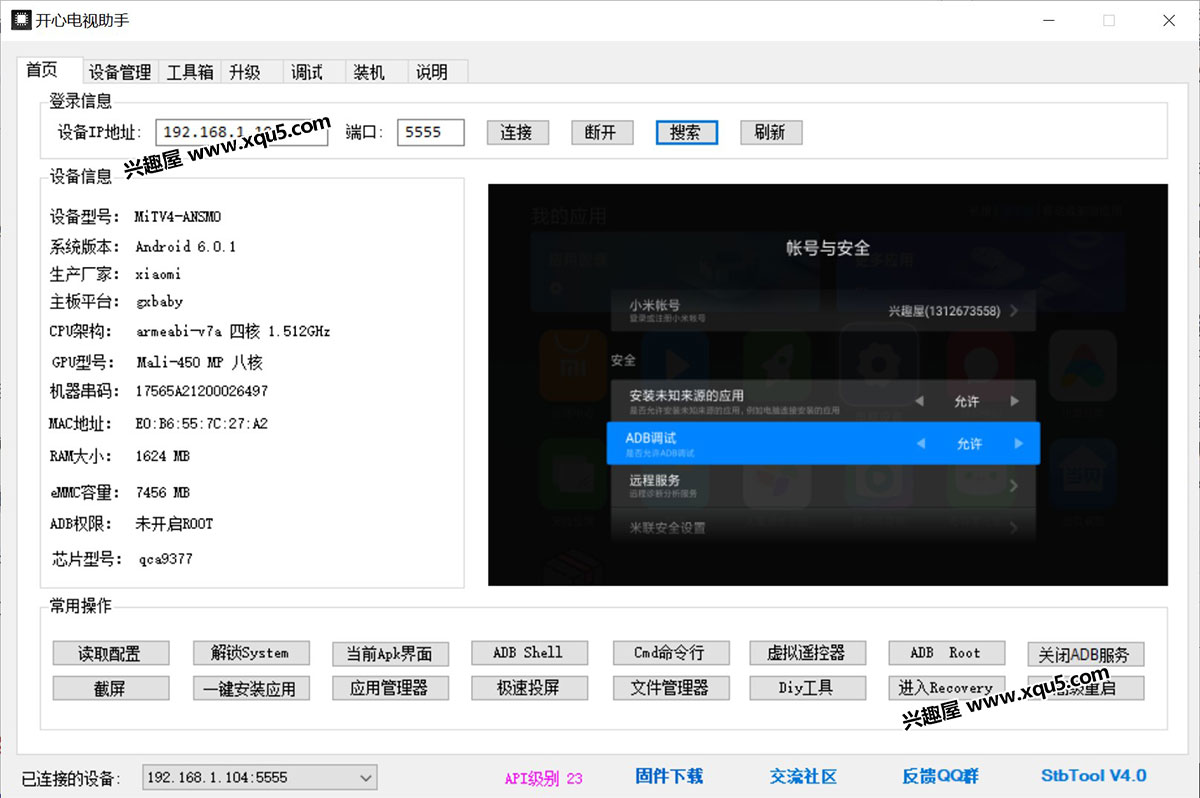
Task: Click the StbTool V4.0 link
Action: [x=1094, y=776]
